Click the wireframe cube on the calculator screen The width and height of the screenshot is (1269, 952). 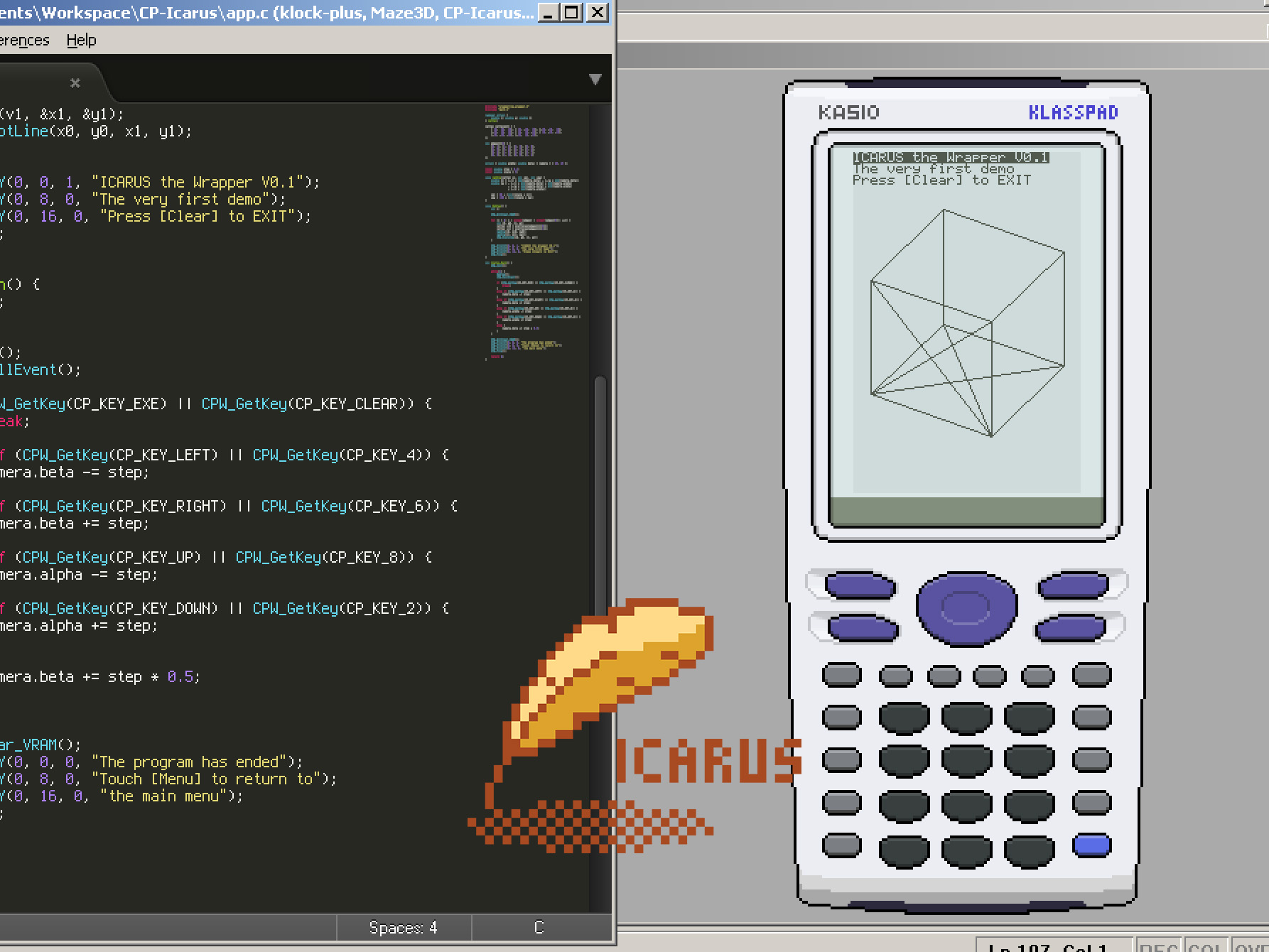968,323
